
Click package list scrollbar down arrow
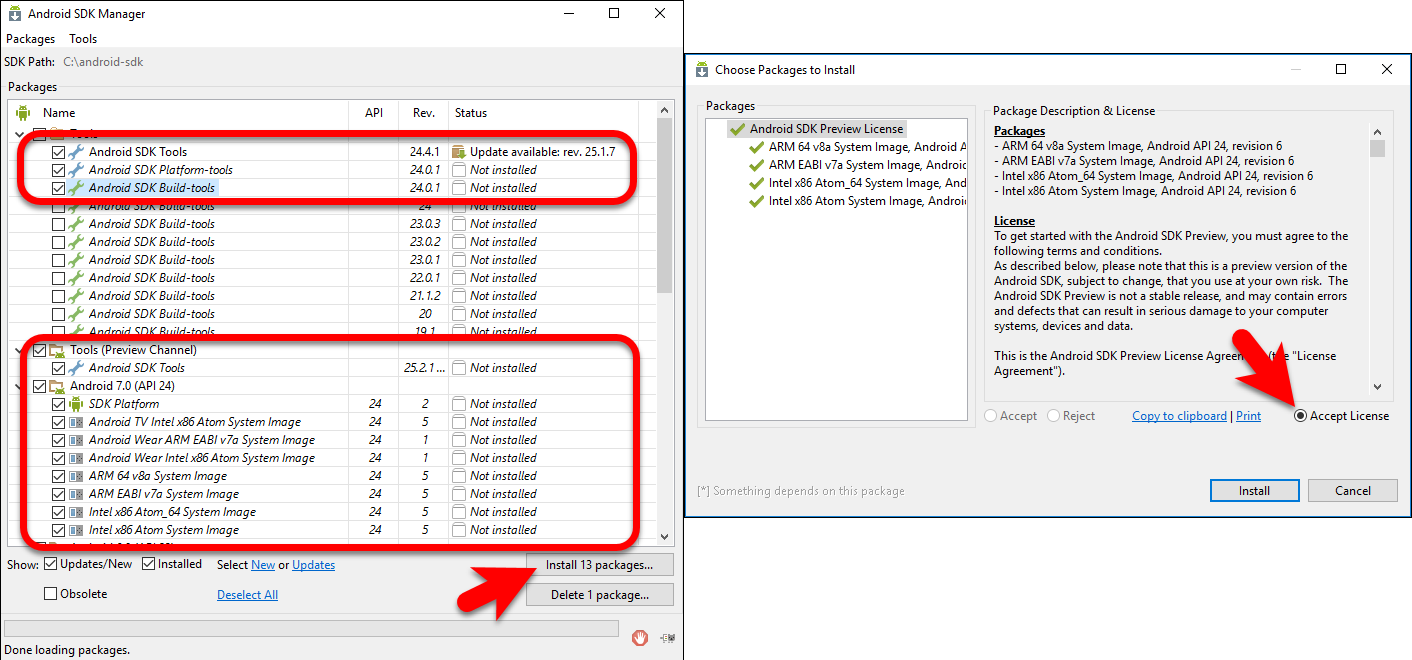click(665, 537)
